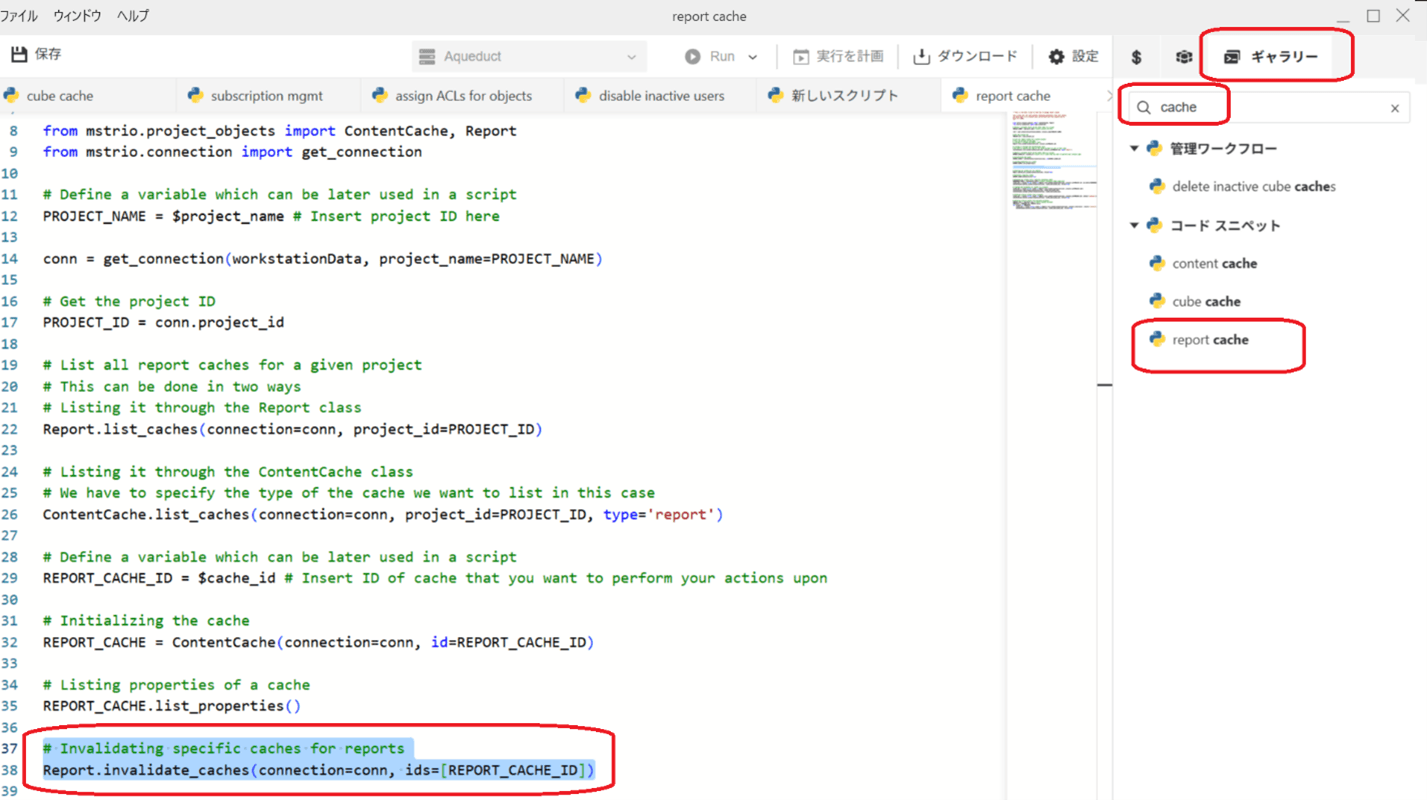Download the script via ダウンロード button

tap(965, 57)
